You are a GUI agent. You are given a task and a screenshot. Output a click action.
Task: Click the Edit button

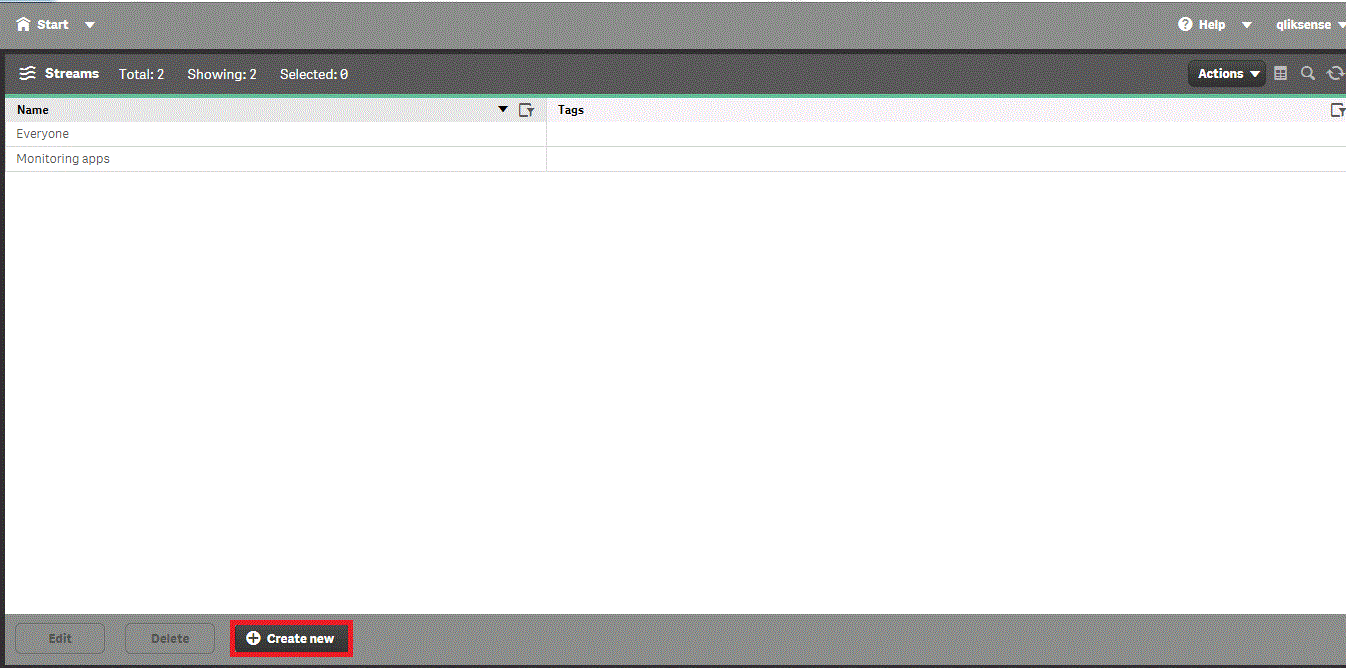pyautogui.click(x=60, y=638)
